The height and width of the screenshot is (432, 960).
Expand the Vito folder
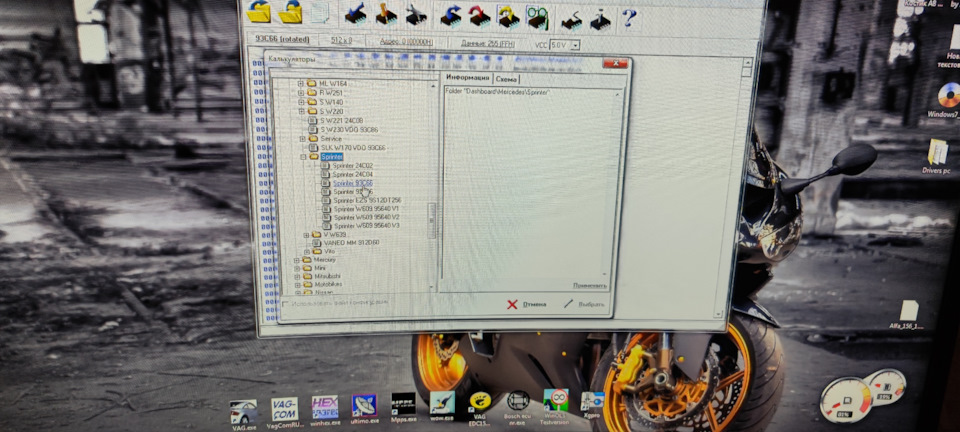pos(306,251)
